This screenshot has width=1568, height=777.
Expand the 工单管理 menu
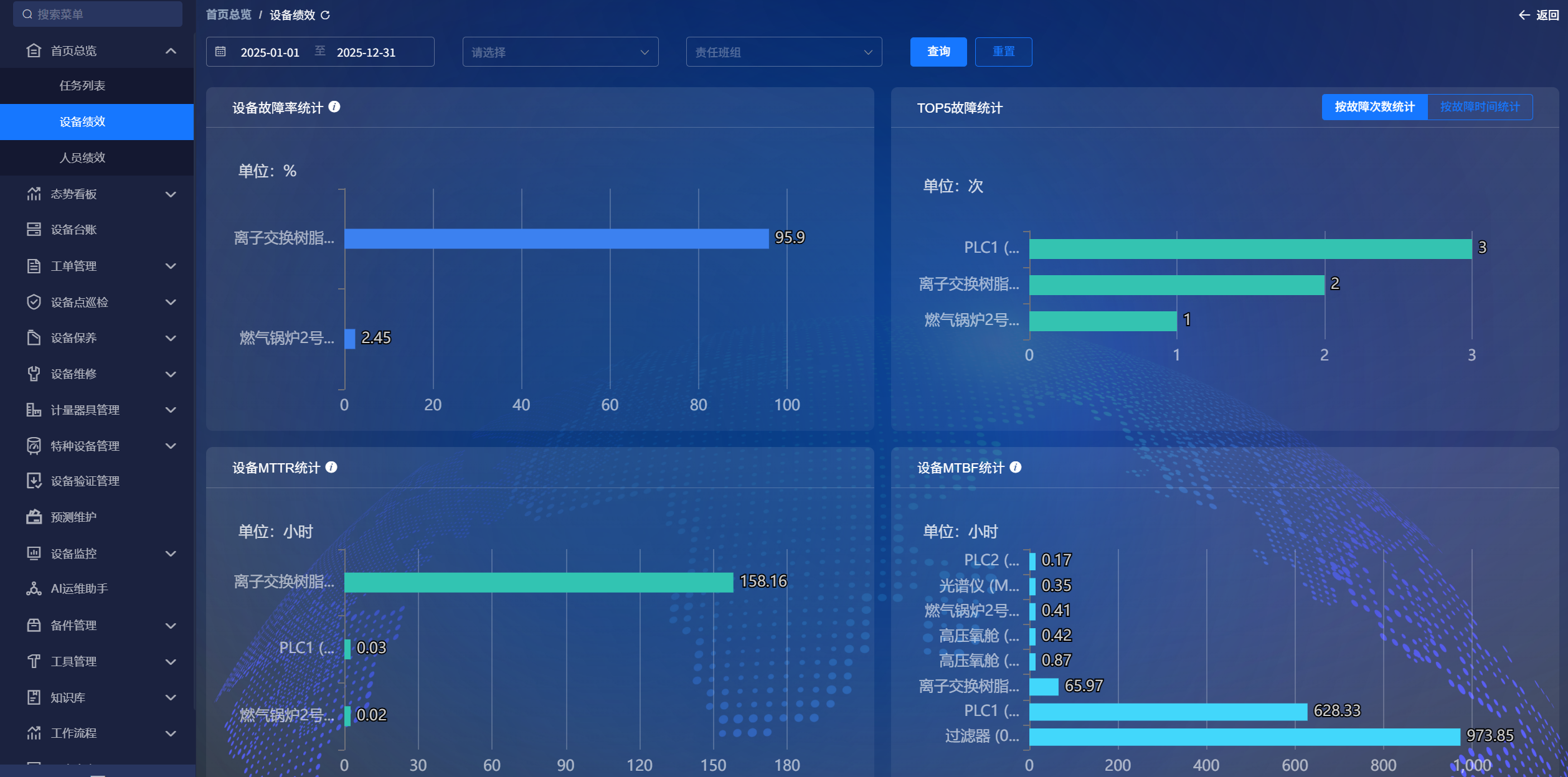coord(97,266)
